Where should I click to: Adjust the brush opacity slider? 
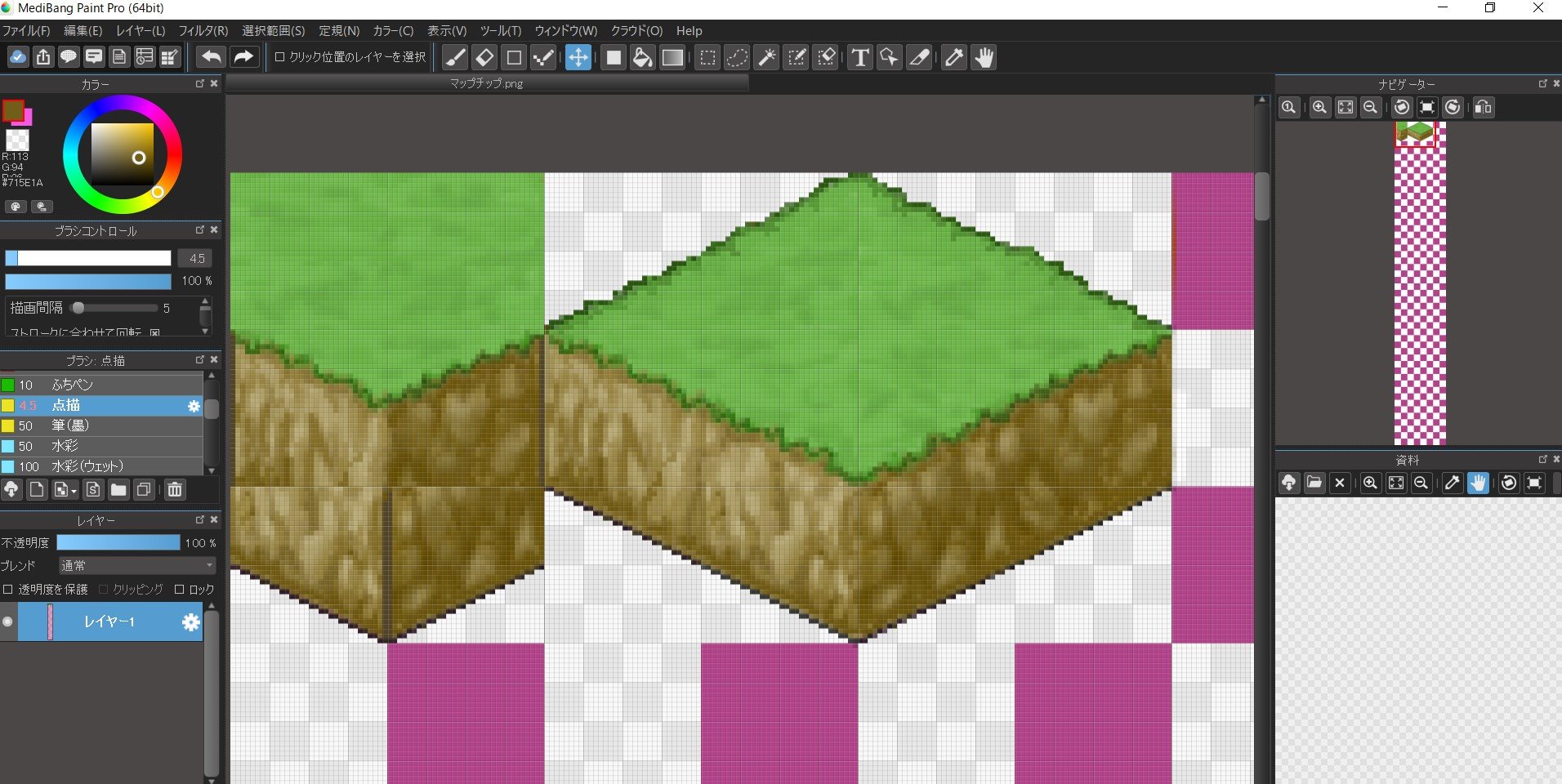coord(88,282)
